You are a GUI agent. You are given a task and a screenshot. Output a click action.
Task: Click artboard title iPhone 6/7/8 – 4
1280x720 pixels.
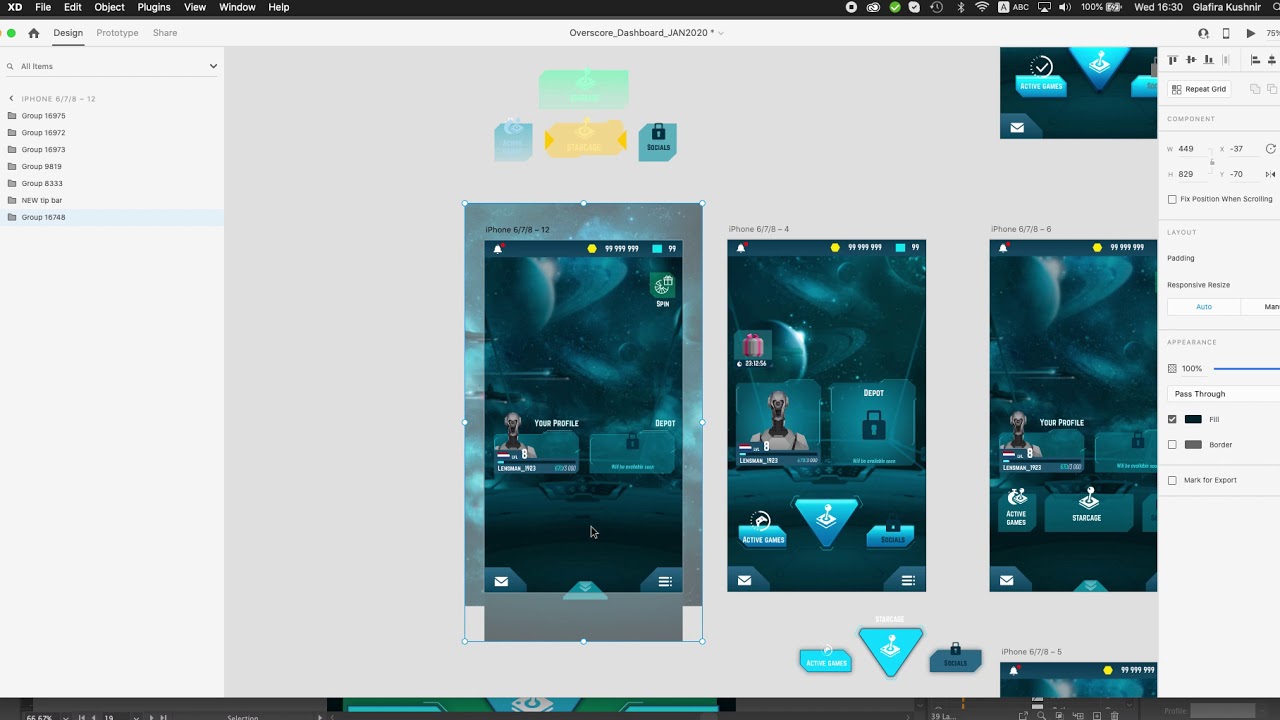[758, 229]
